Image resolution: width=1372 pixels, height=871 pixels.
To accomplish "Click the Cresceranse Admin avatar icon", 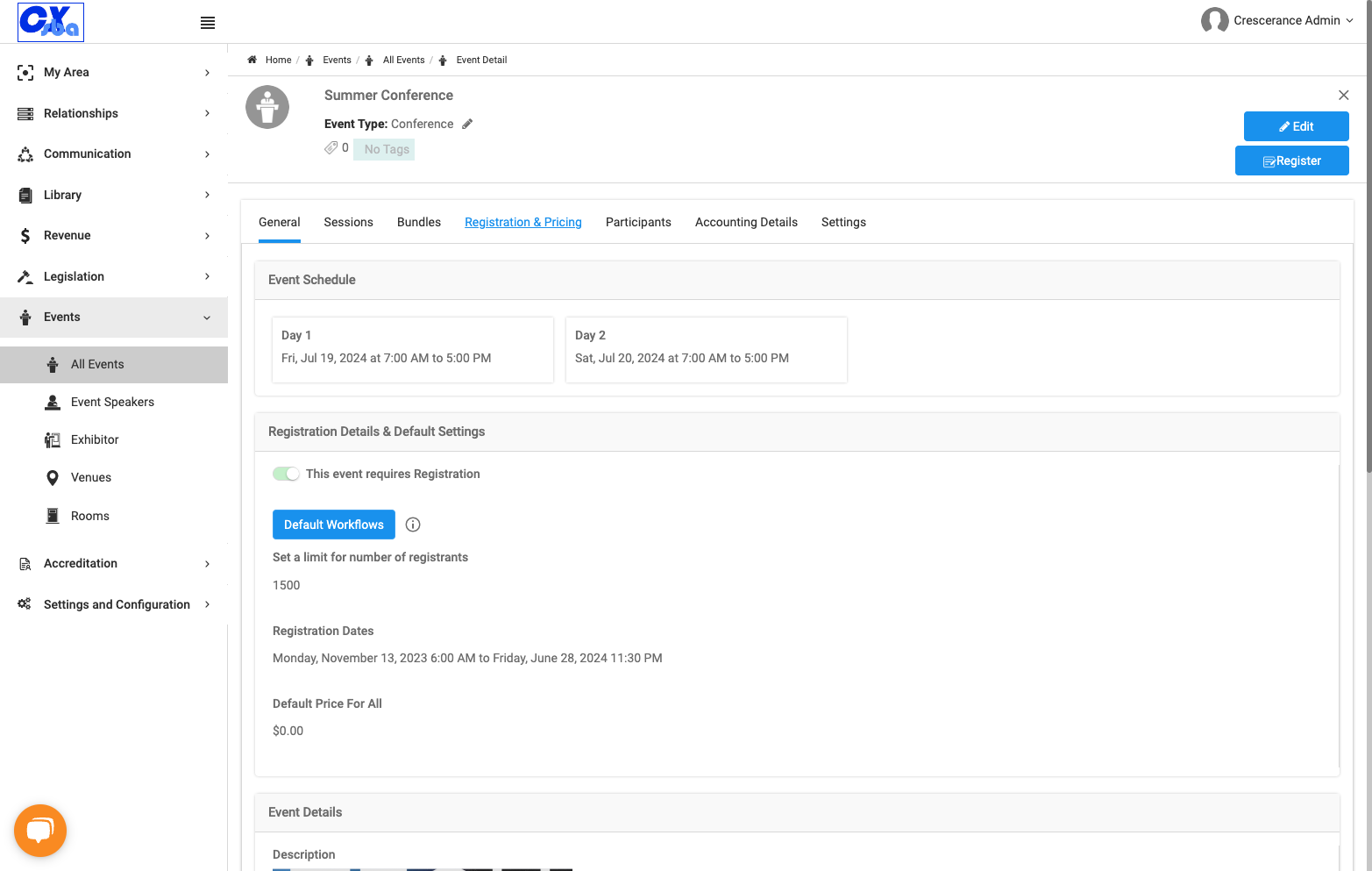I will 1214,20.
